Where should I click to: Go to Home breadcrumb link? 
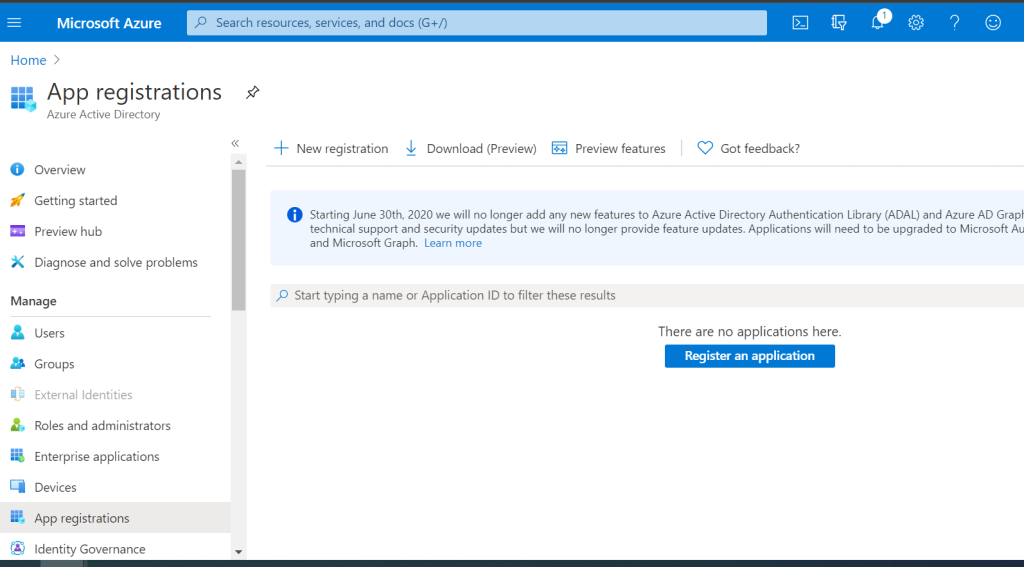pos(28,60)
